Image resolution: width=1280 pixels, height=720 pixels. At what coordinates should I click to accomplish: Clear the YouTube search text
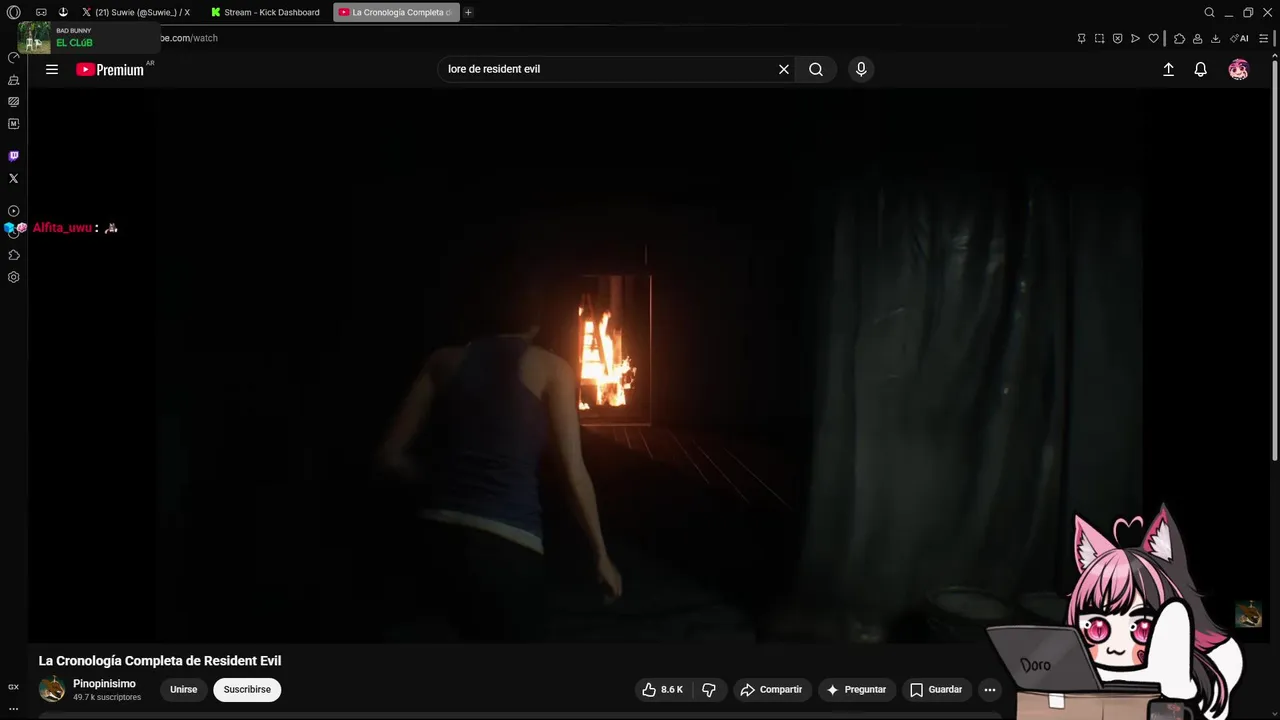click(784, 69)
